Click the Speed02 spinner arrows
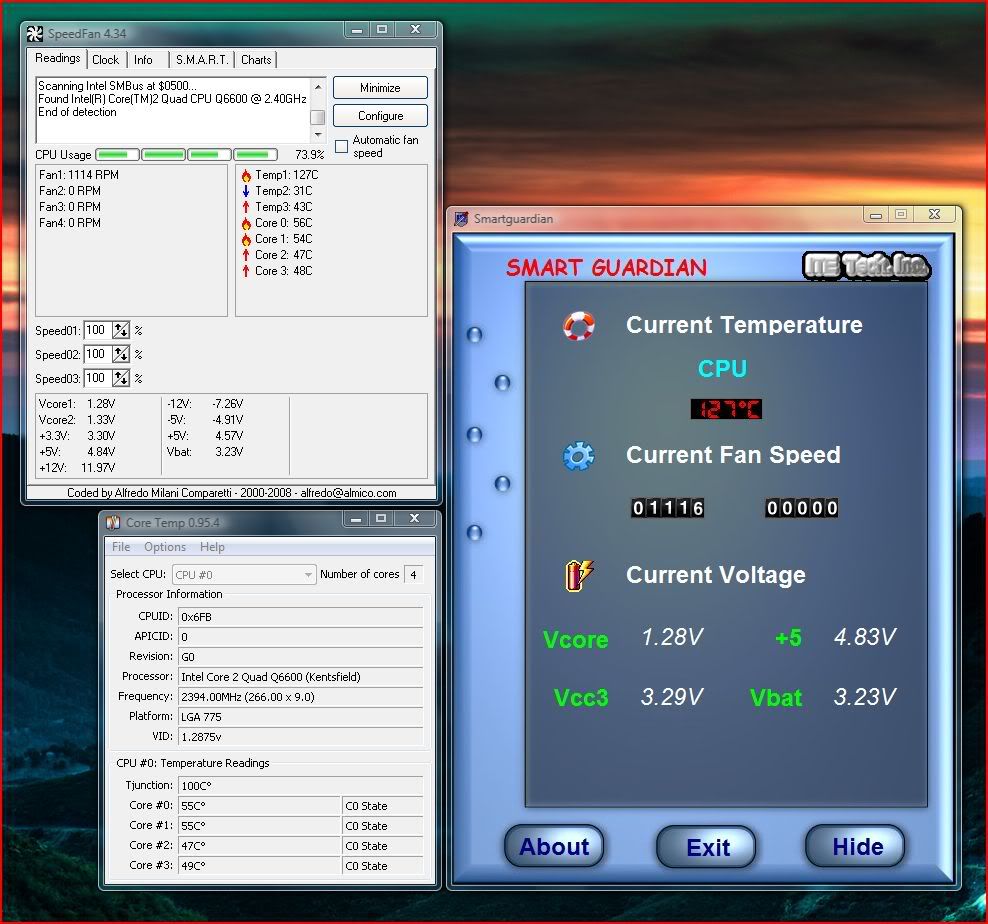 pos(121,354)
